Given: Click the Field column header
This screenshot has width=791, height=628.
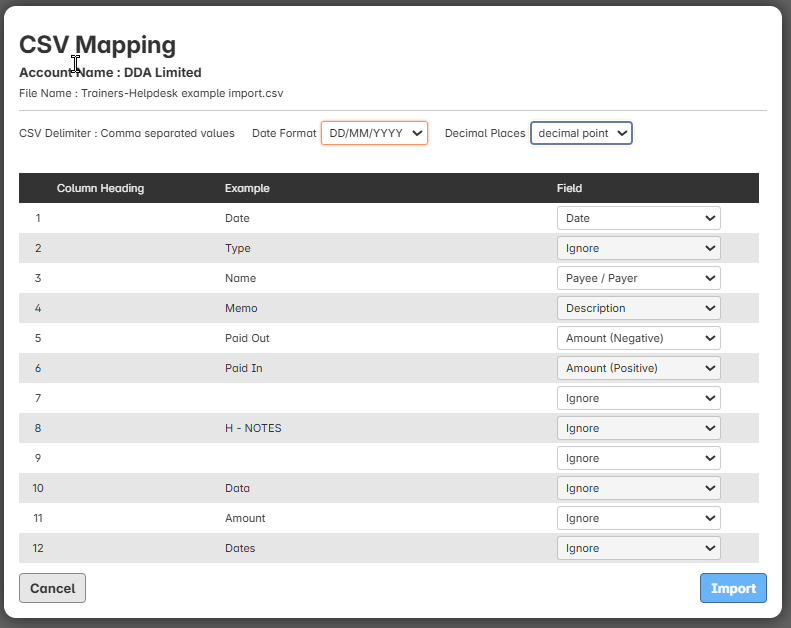Looking at the screenshot, I should click(570, 188).
